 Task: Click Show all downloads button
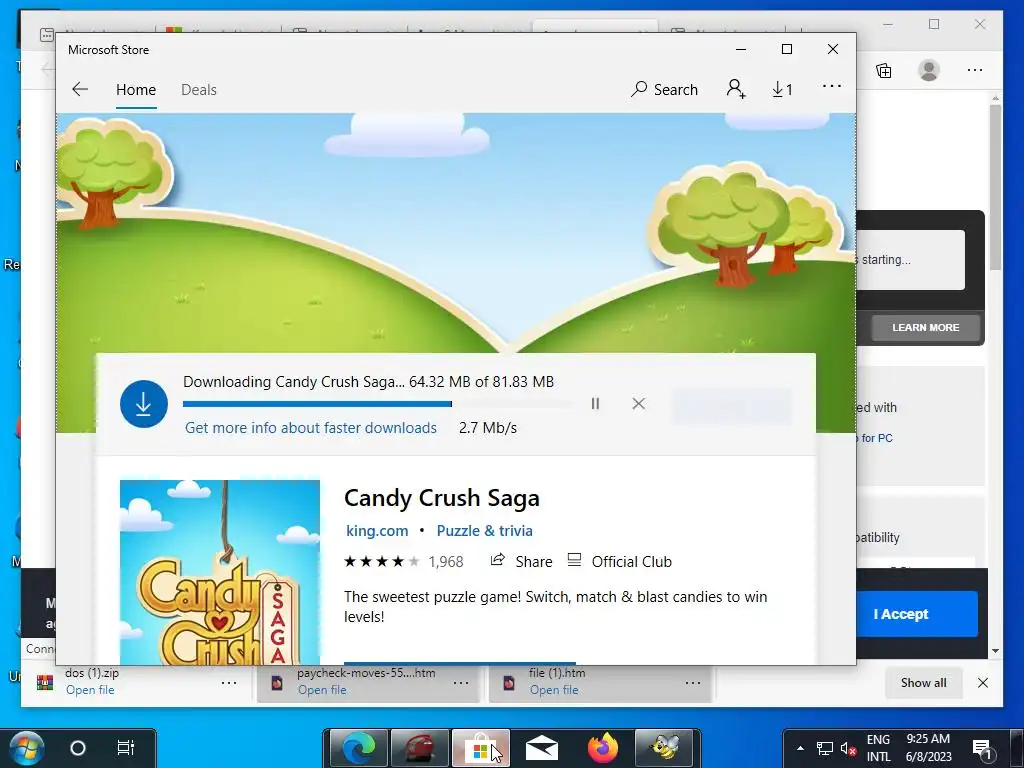923,683
